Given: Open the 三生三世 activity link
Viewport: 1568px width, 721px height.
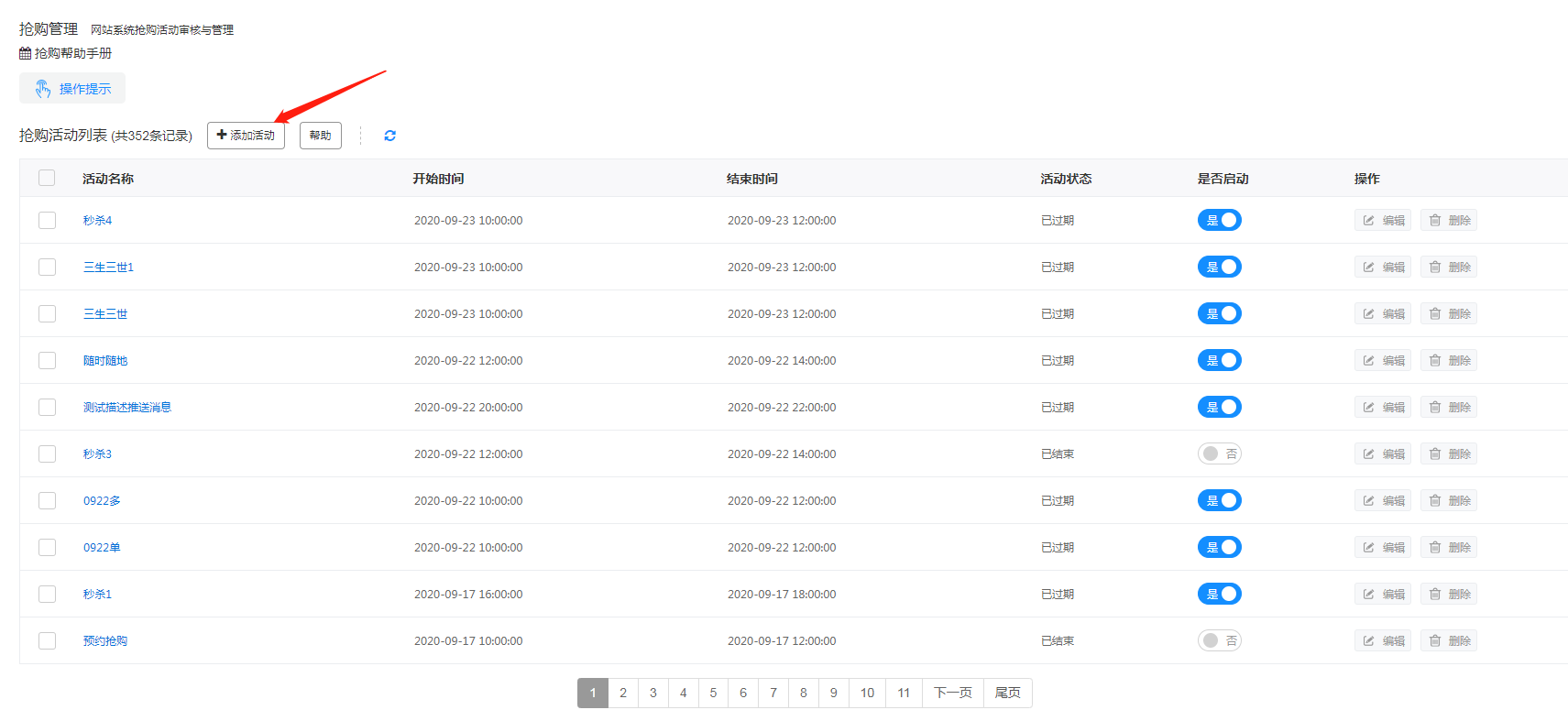Looking at the screenshot, I should pyautogui.click(x=105, y=314).
